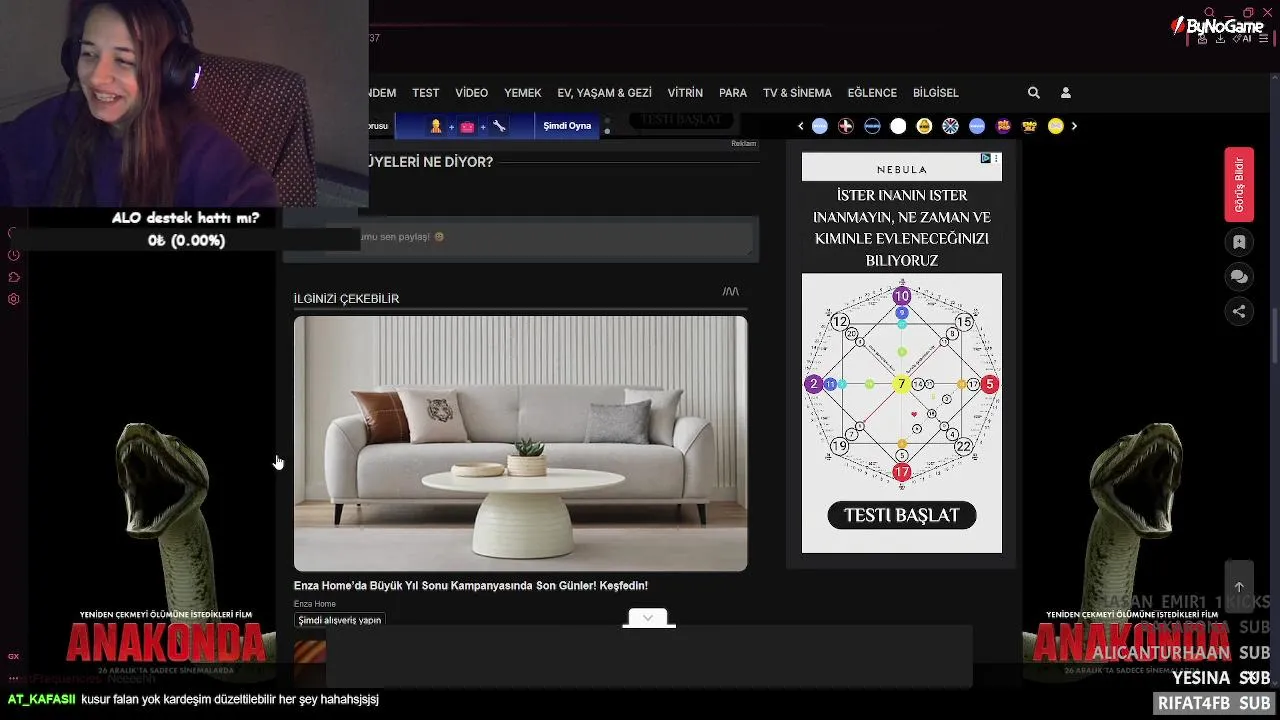The image size is (1280, 720).
Task: Click the GX icon at the sidebar bottom
Action: 14,656
